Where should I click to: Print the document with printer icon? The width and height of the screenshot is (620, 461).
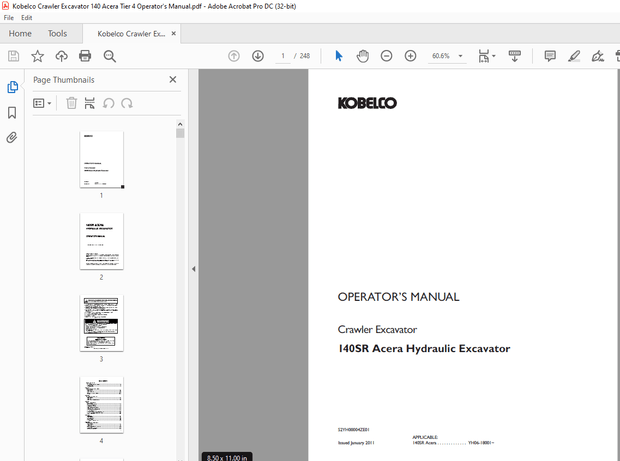85,56
